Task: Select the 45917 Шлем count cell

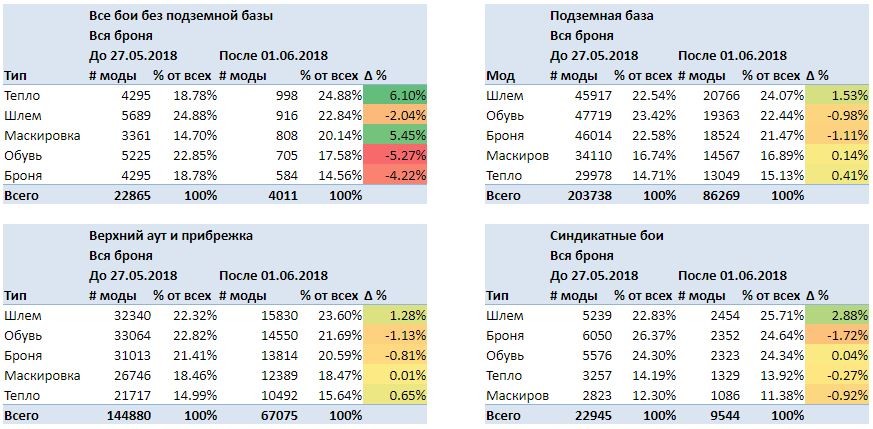Action: (592, 95)
